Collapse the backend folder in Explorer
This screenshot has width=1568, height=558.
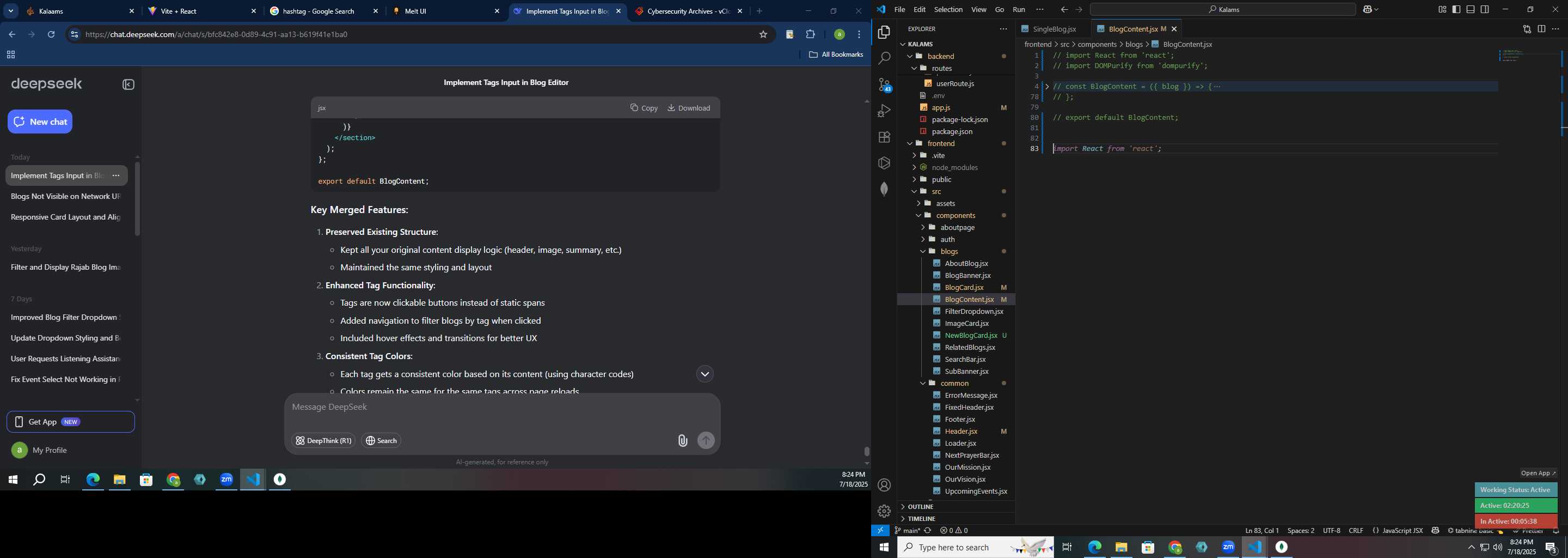(x=955, y=56)
